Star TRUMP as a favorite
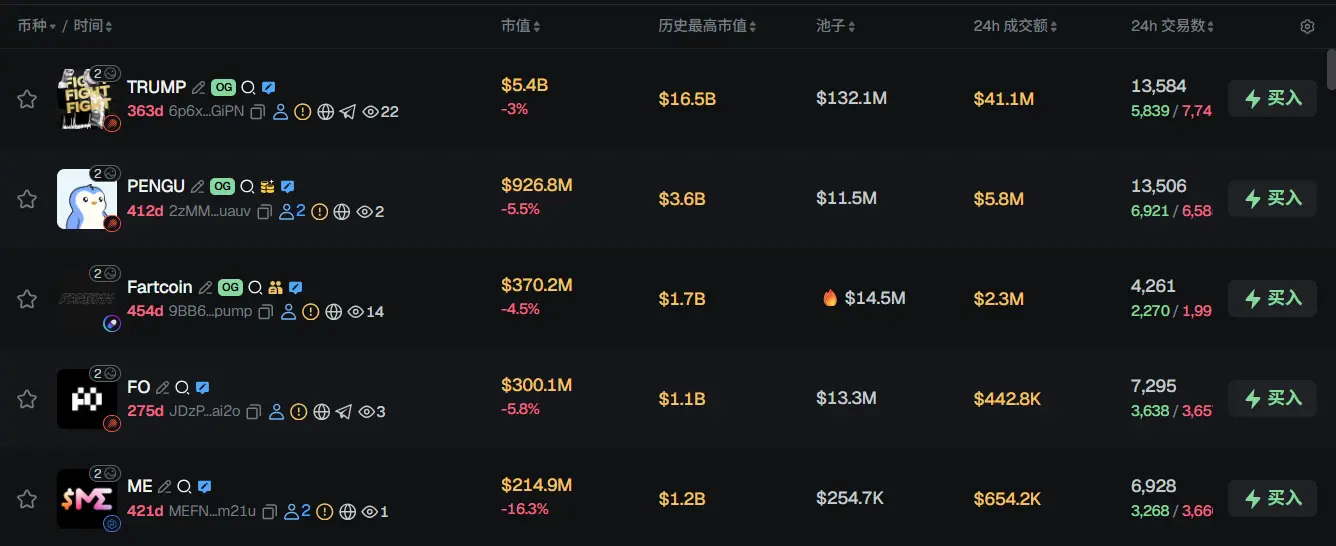Screen dimensions: 1336x546 [x=27, y=99]
